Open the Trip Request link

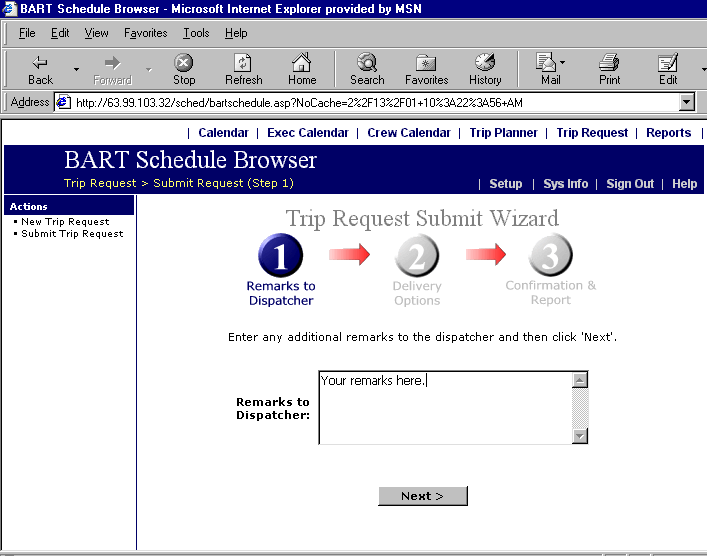592,133
